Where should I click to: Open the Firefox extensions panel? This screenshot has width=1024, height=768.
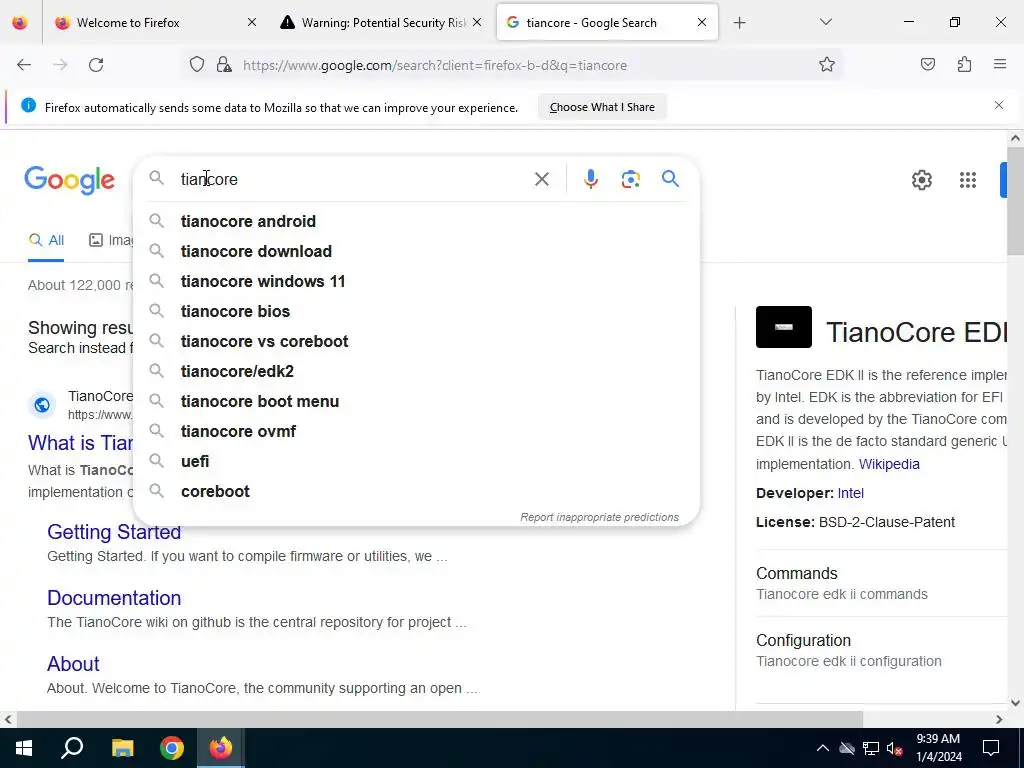[x=964, y=65]
